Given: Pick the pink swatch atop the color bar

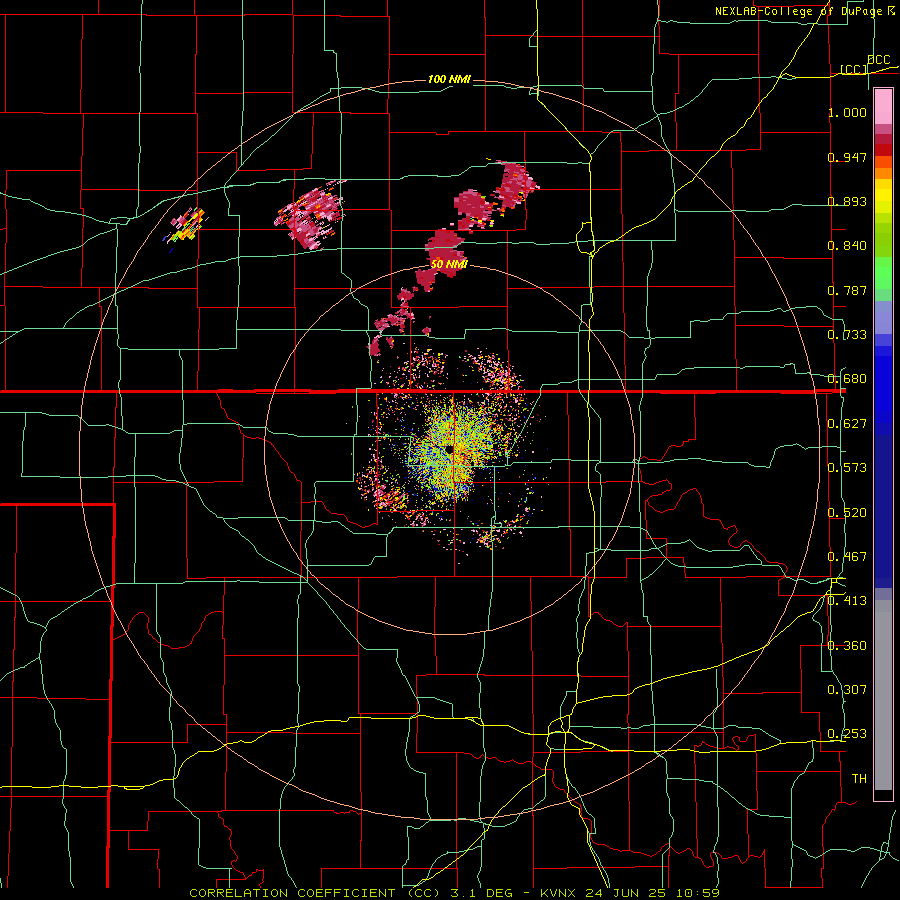Looking at the screenshot, I should (883, 107).
